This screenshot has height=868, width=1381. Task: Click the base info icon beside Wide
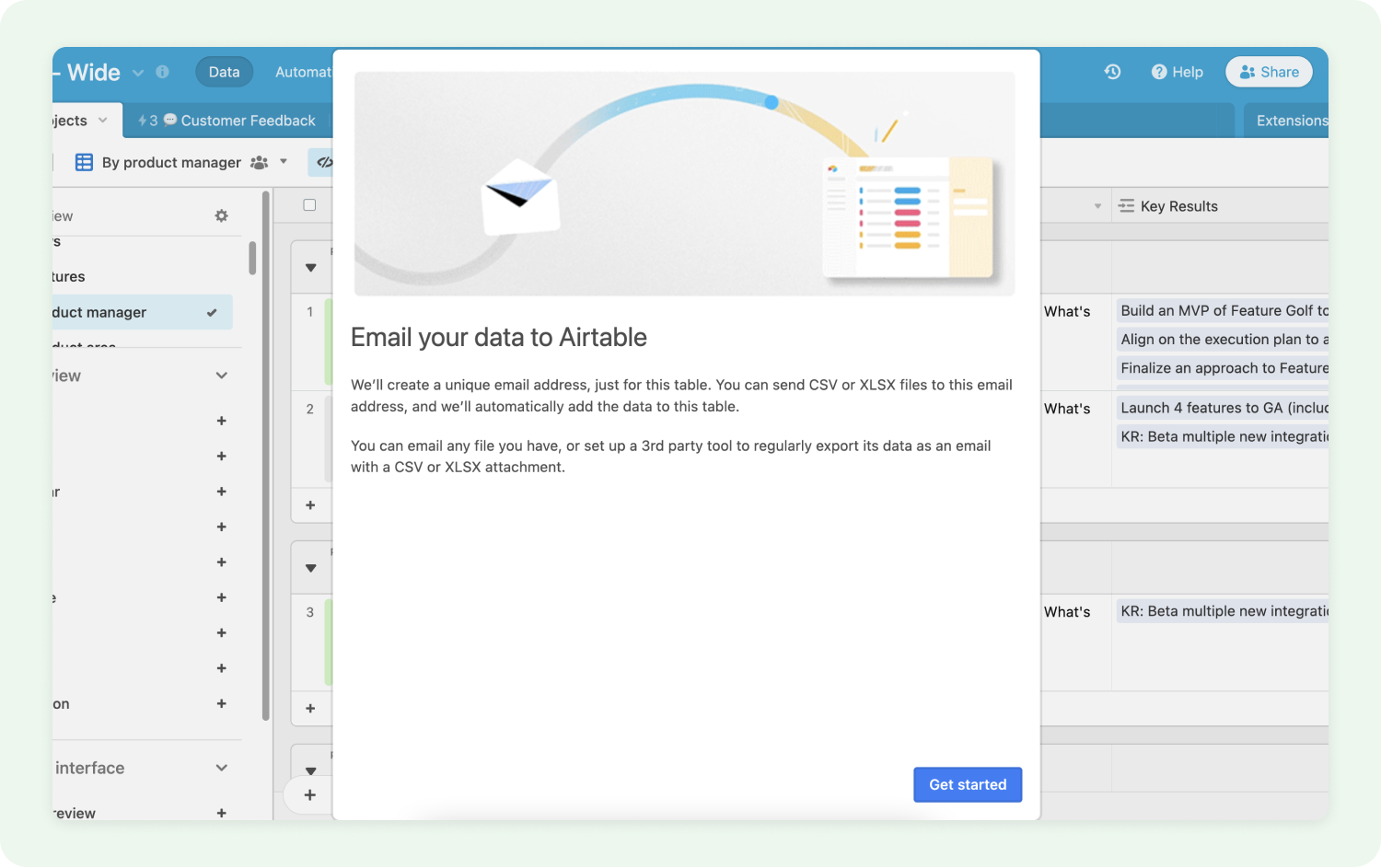pyautogui.click(x=163, y=72)
